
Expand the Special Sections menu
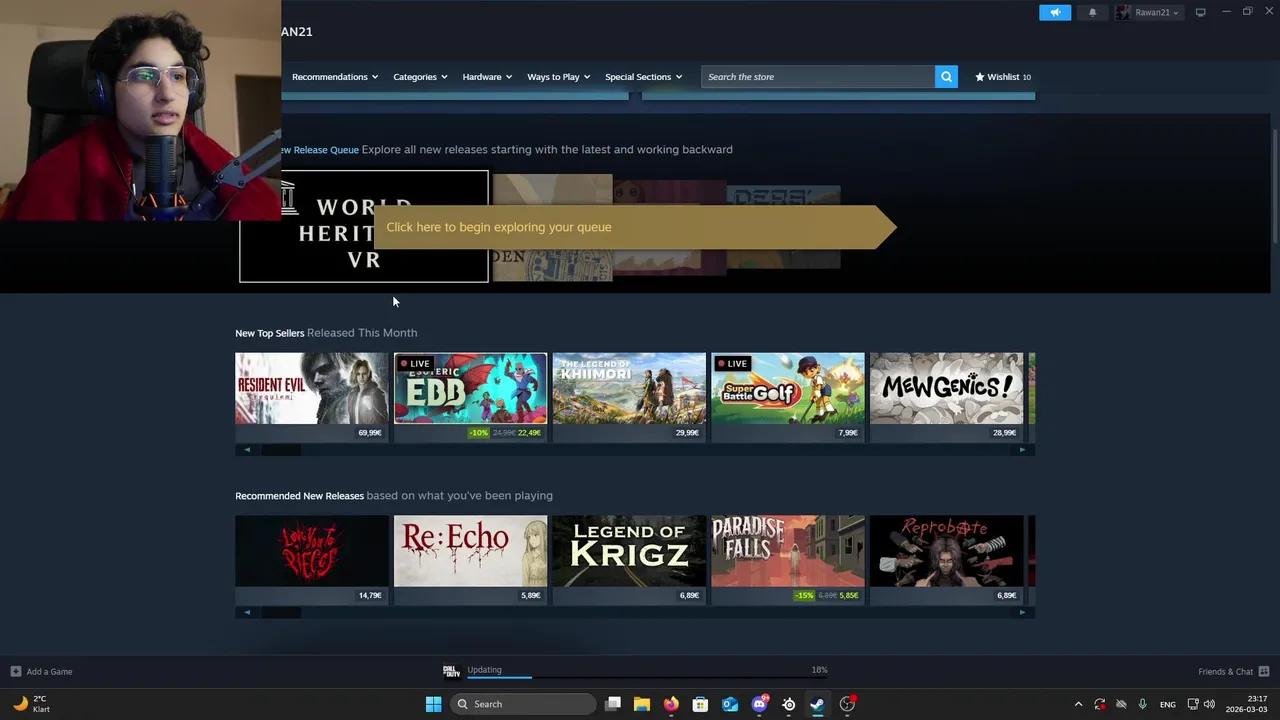tap(643, 77)
